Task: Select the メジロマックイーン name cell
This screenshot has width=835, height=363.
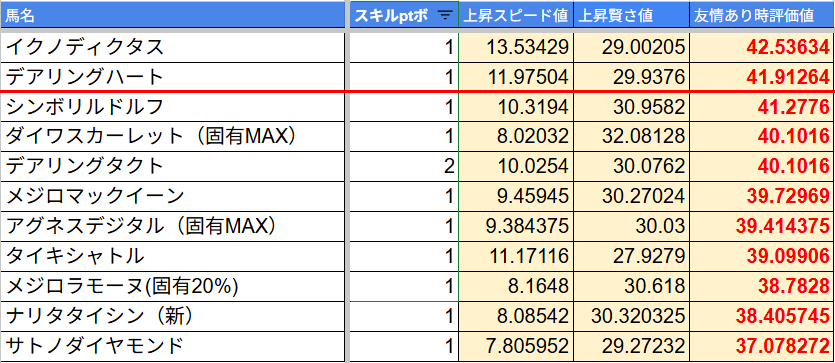Action: pos(173,196)
